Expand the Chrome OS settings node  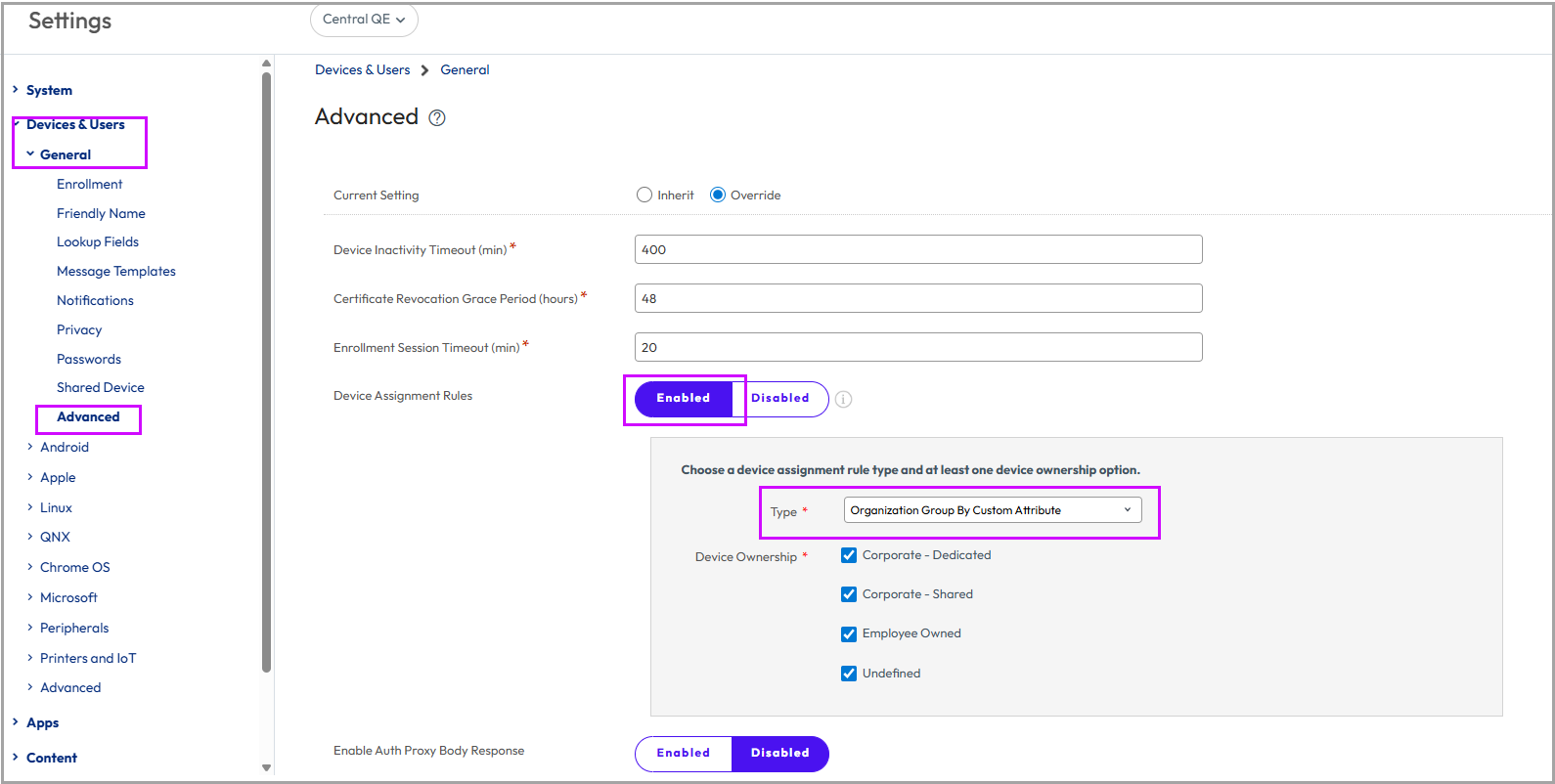(30, 567)
